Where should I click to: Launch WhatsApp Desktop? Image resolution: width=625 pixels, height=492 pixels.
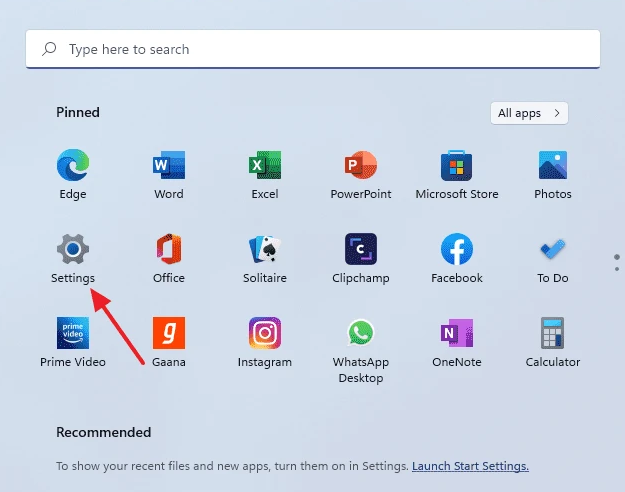(x=360, y=333)
